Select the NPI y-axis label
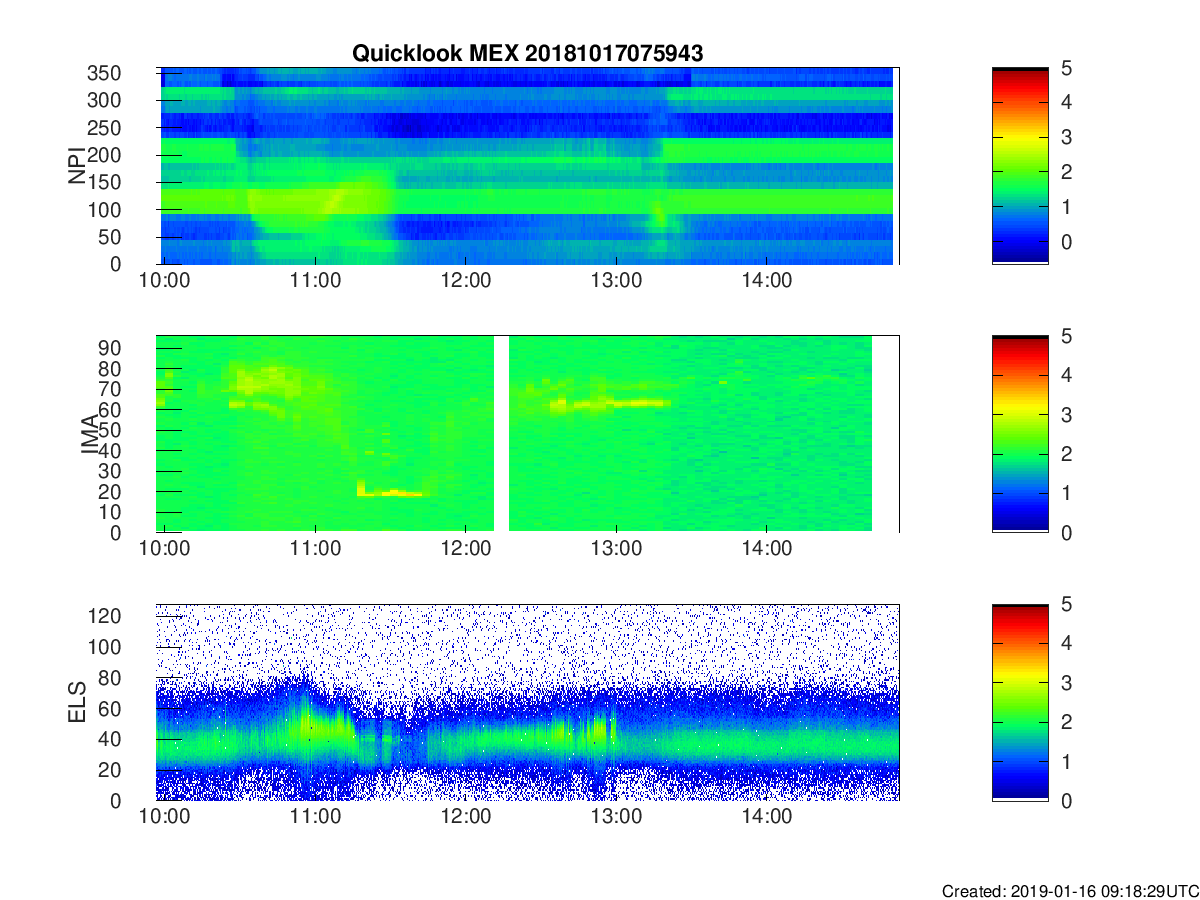This screenshot has height=900, width=1200. (x=77, y=166)
